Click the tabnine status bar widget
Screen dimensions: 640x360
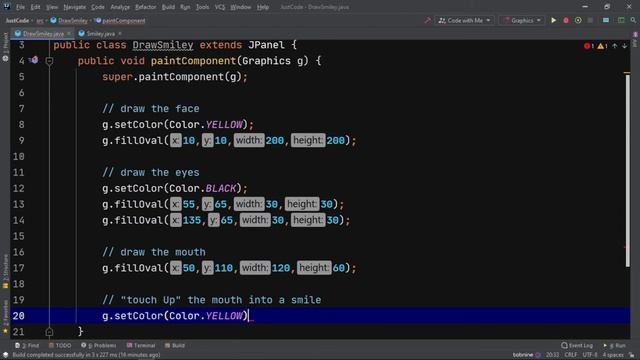click(527, 355)
